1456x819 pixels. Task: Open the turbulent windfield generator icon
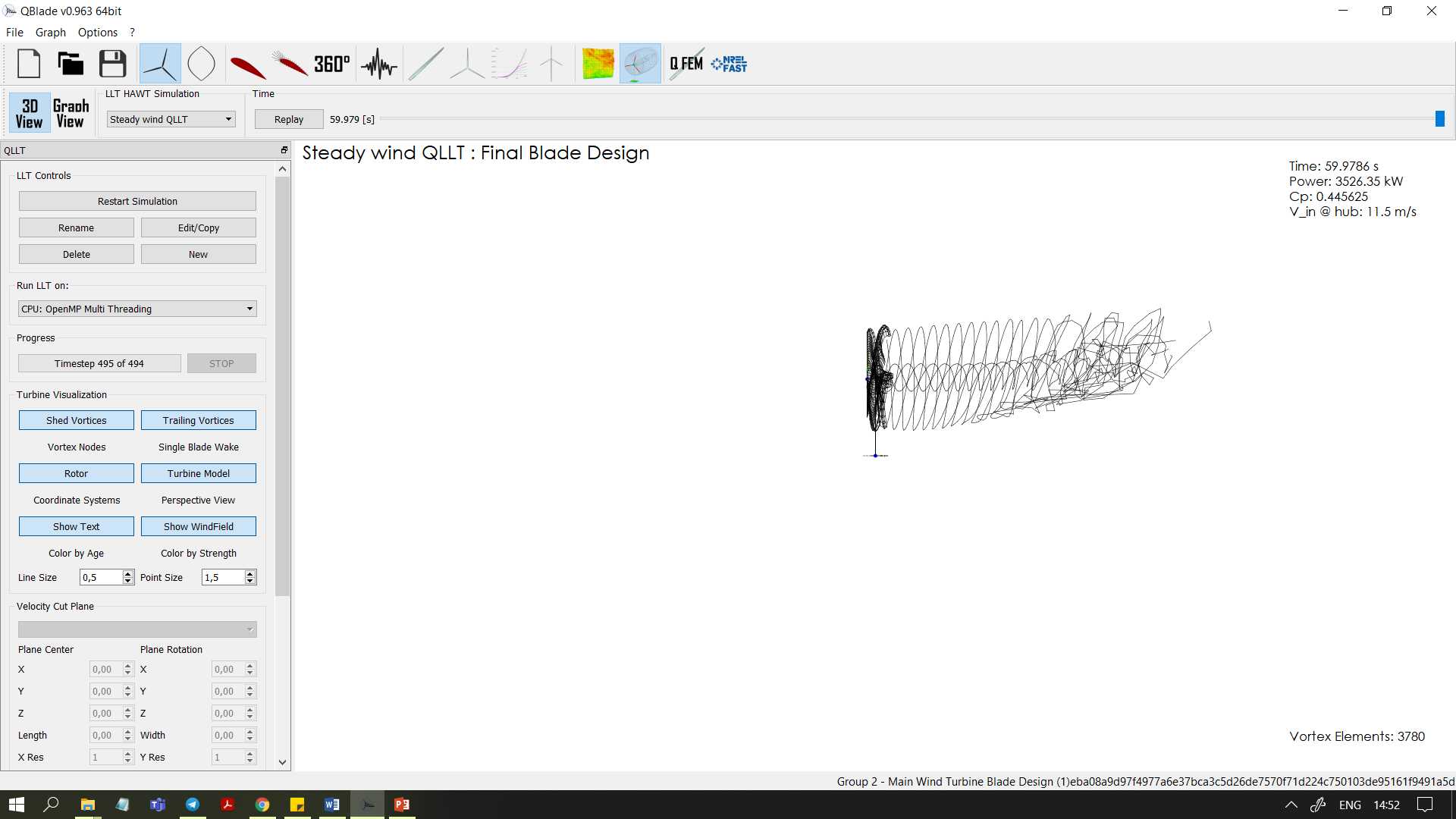598,64
